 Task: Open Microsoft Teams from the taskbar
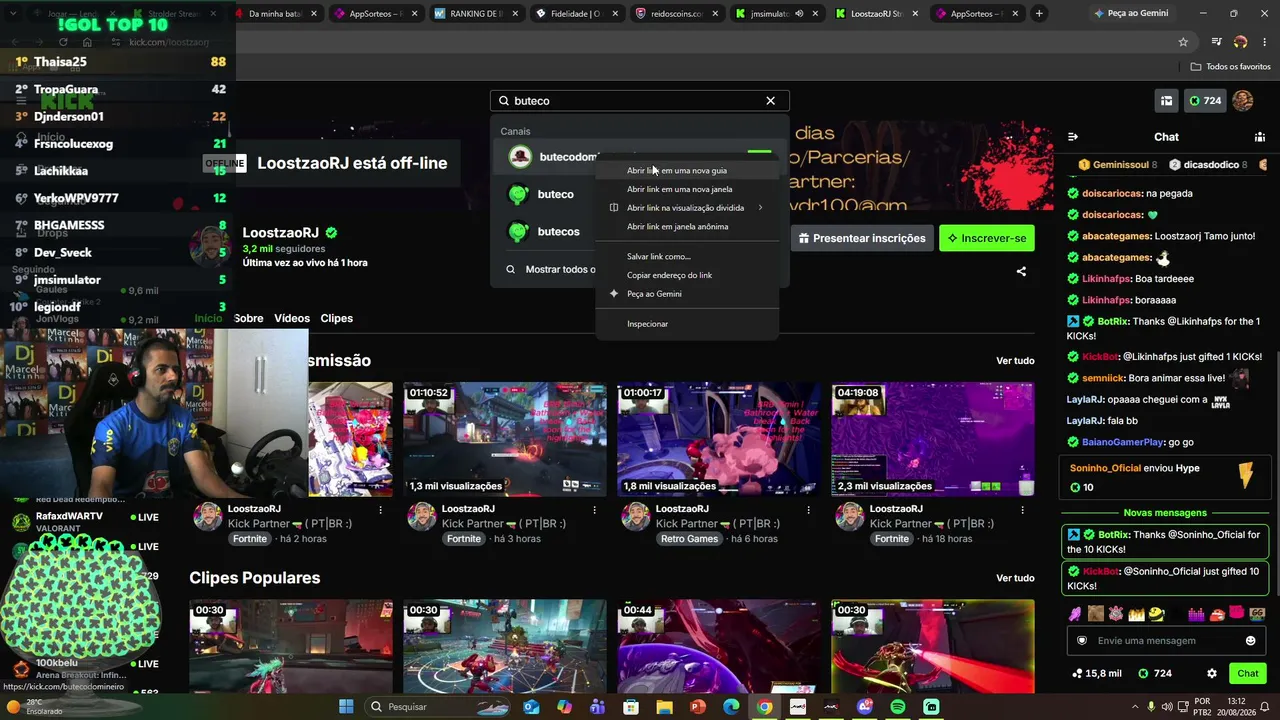[598, 707]
